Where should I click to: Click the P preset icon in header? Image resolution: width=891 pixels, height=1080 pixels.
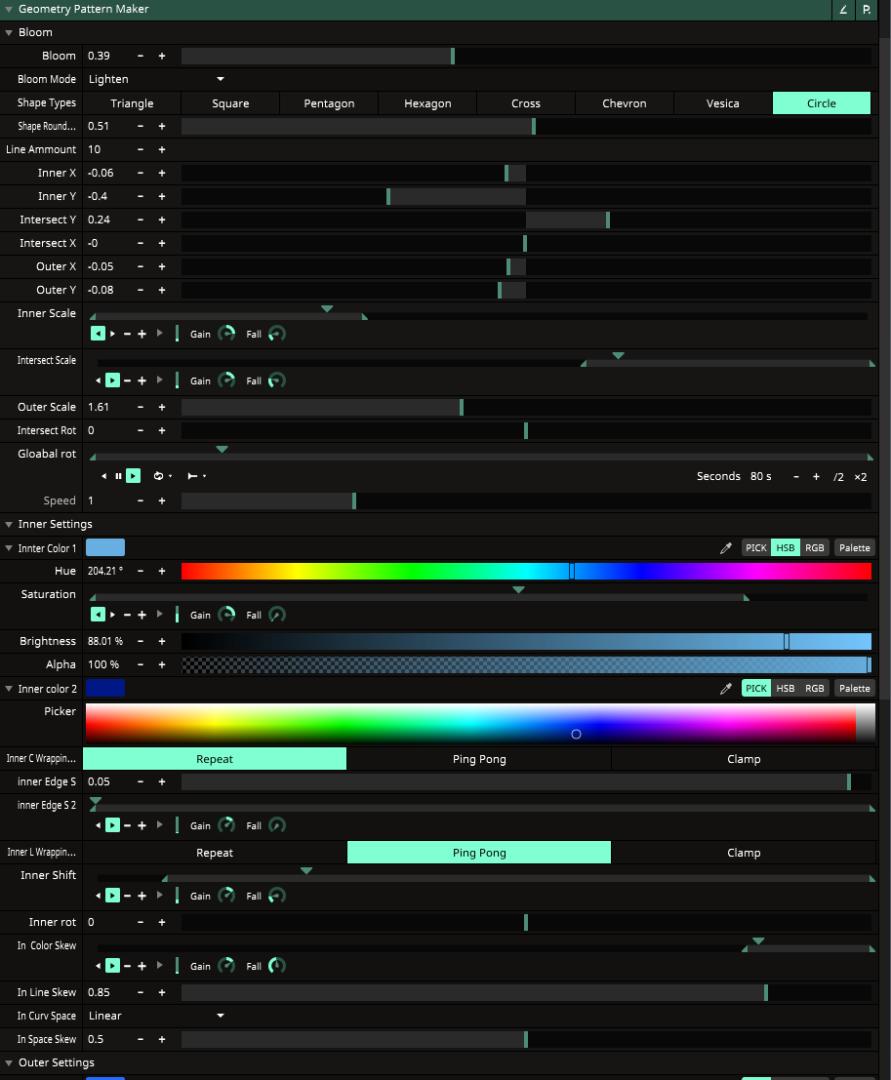click(x=866, y=10)
